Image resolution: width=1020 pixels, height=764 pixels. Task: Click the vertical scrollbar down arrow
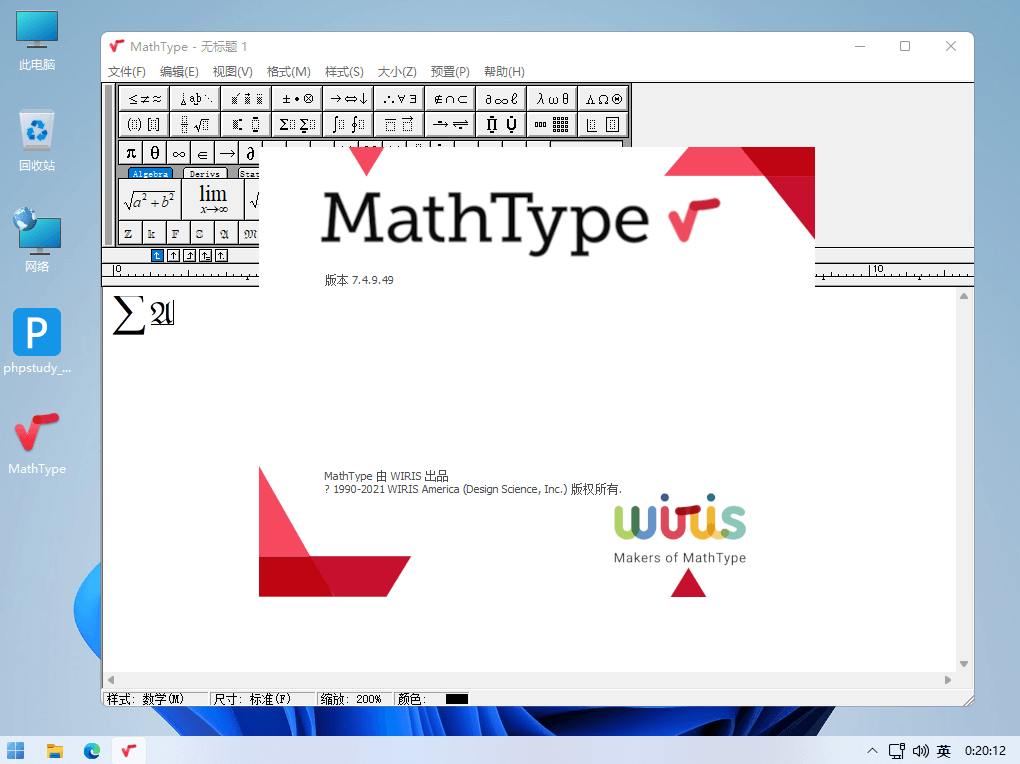click(964, 664)
